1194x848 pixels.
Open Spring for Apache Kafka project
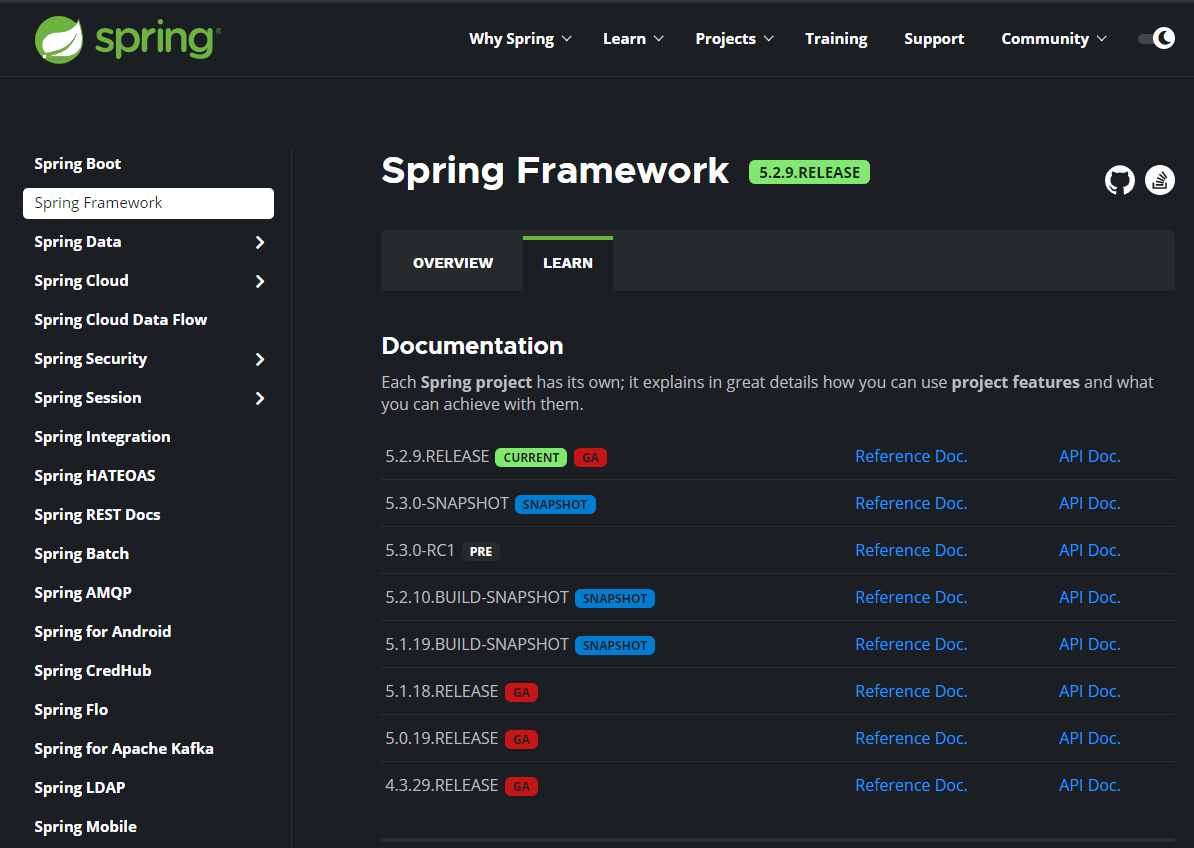124,748
